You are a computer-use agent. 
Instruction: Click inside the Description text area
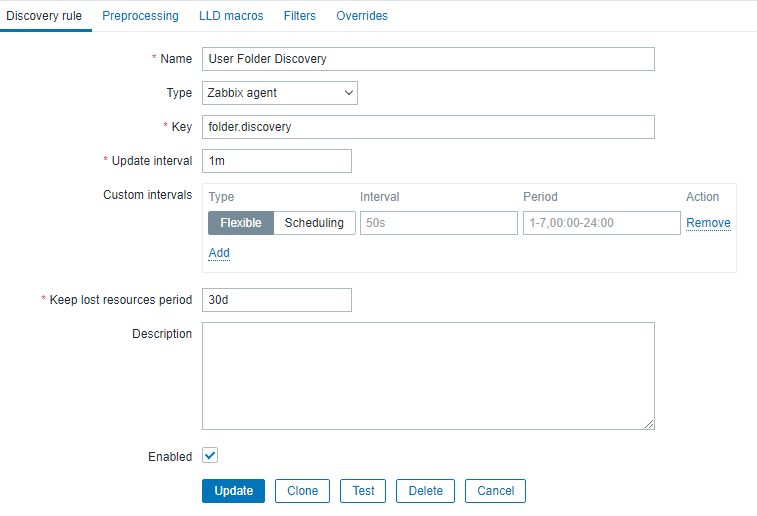(428, 375)
